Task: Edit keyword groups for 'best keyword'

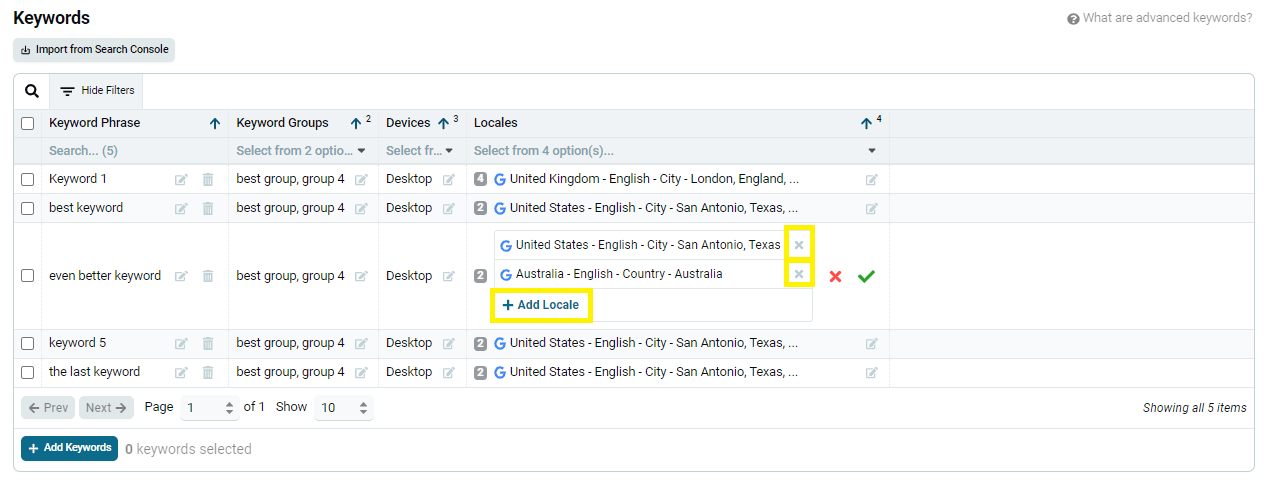Action: (361, 209)
